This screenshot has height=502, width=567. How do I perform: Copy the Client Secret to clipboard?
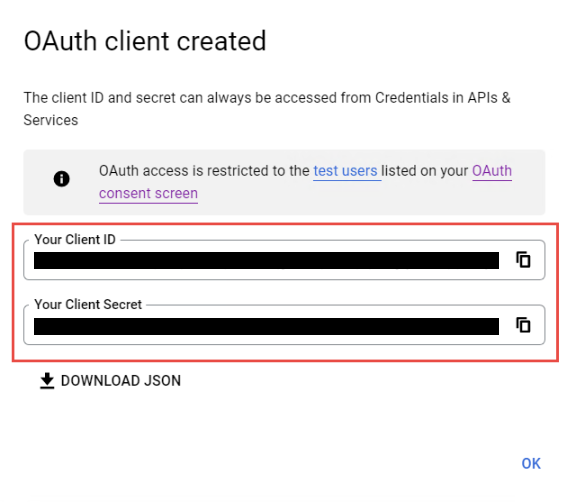point(523,325)
